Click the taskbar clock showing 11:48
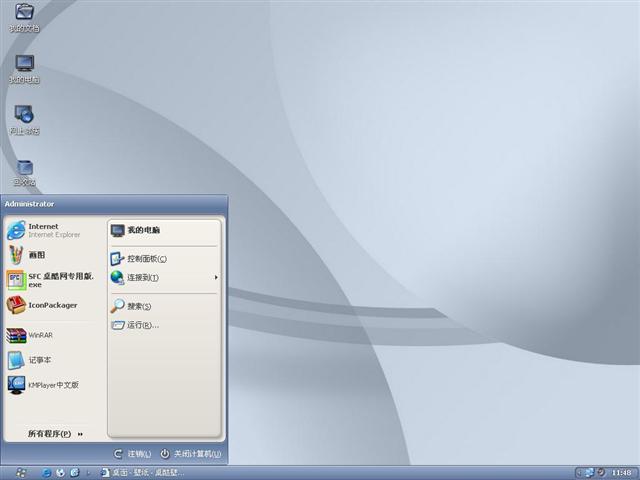 (x=622, y=473)
